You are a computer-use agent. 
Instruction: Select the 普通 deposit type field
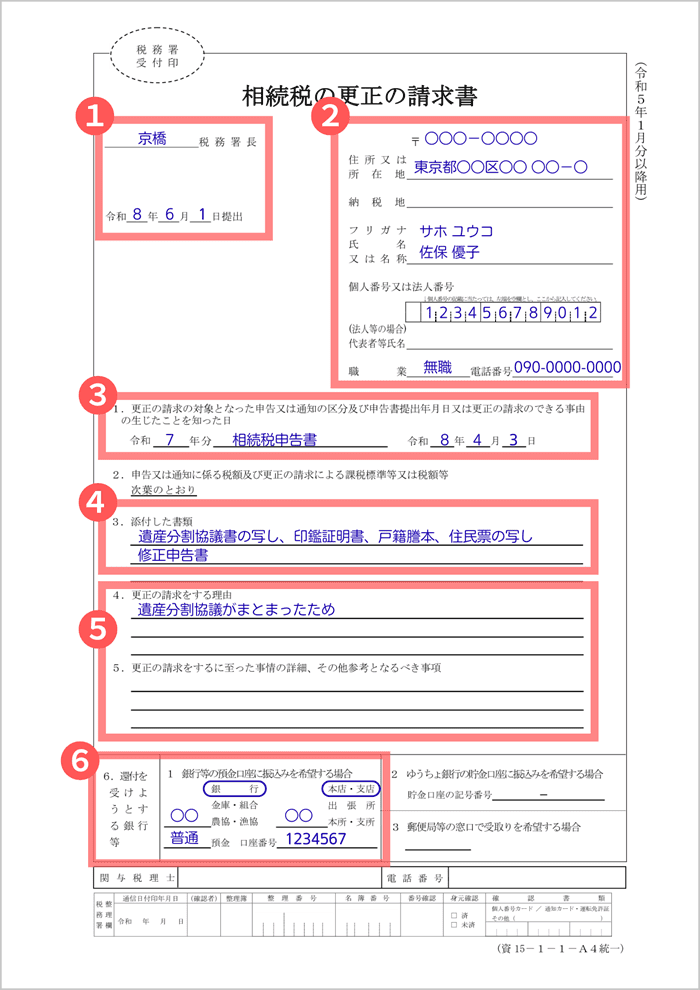pyautogui.click(x=187, y=838)
